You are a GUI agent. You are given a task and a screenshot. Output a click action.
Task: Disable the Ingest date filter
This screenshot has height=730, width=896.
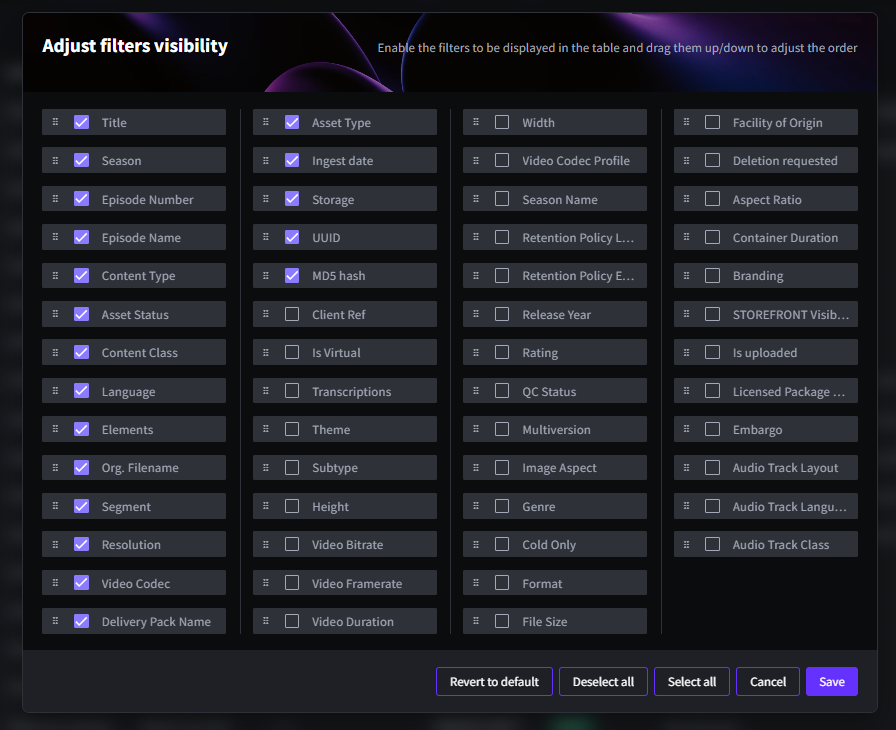292,161
